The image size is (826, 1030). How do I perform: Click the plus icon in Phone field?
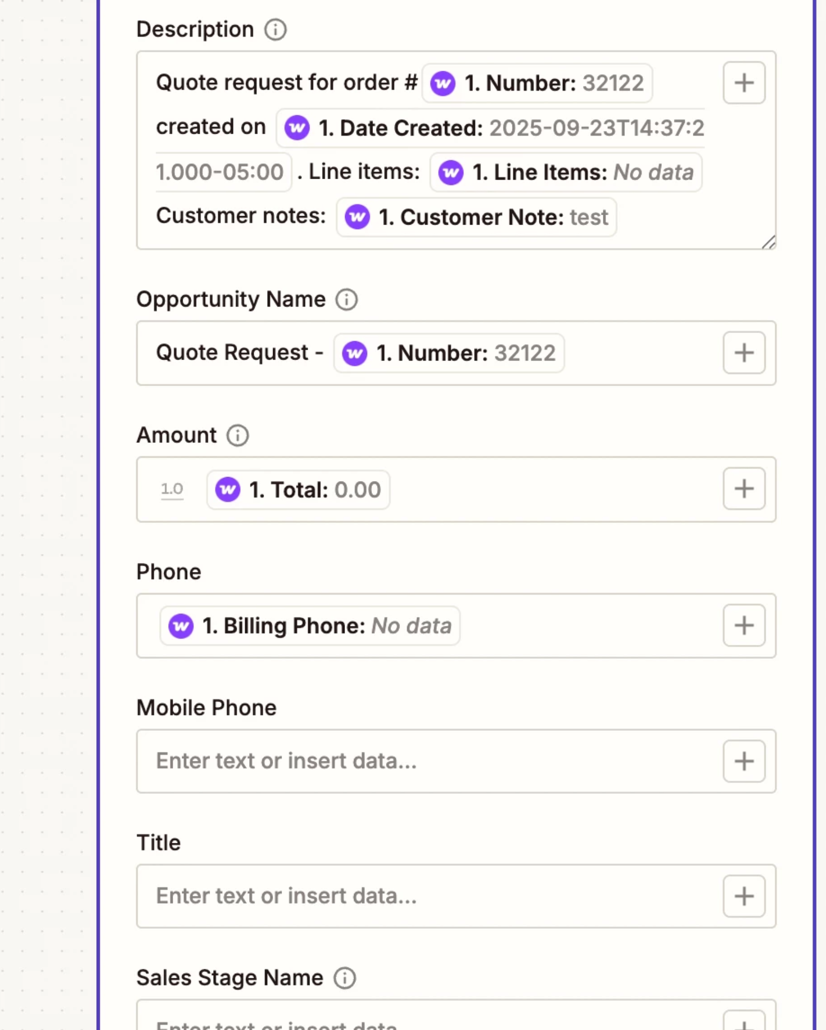[x=743, y=625]
